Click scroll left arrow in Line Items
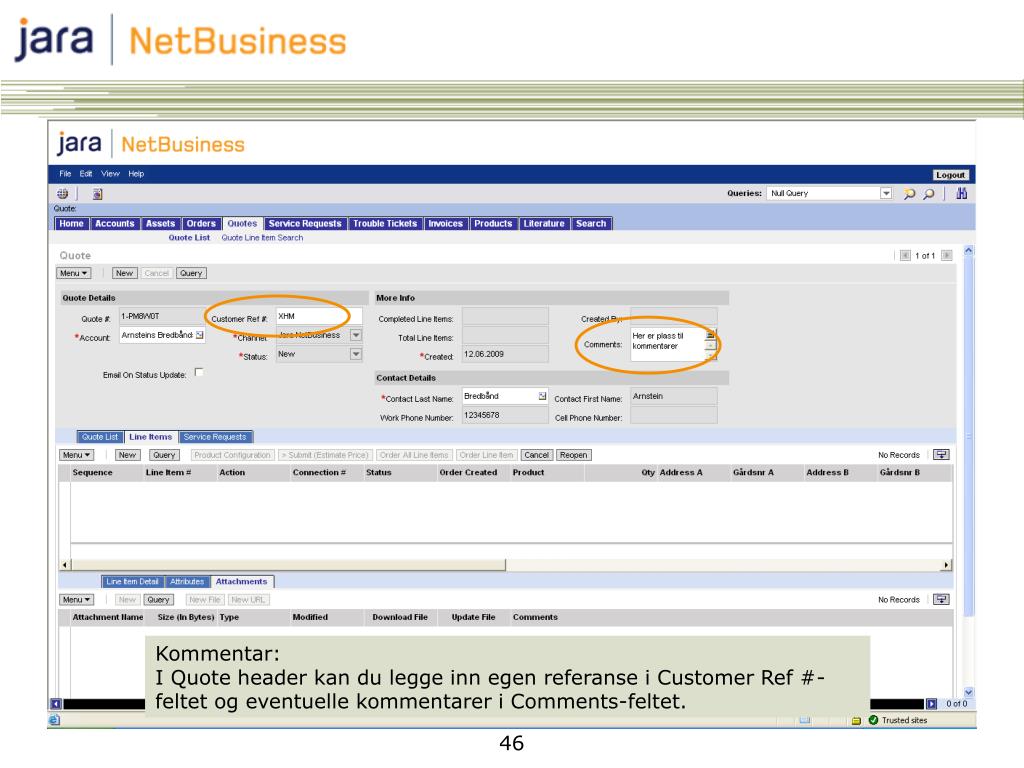The width and height of the screenshot is (1024, 768). coord(65,564)
